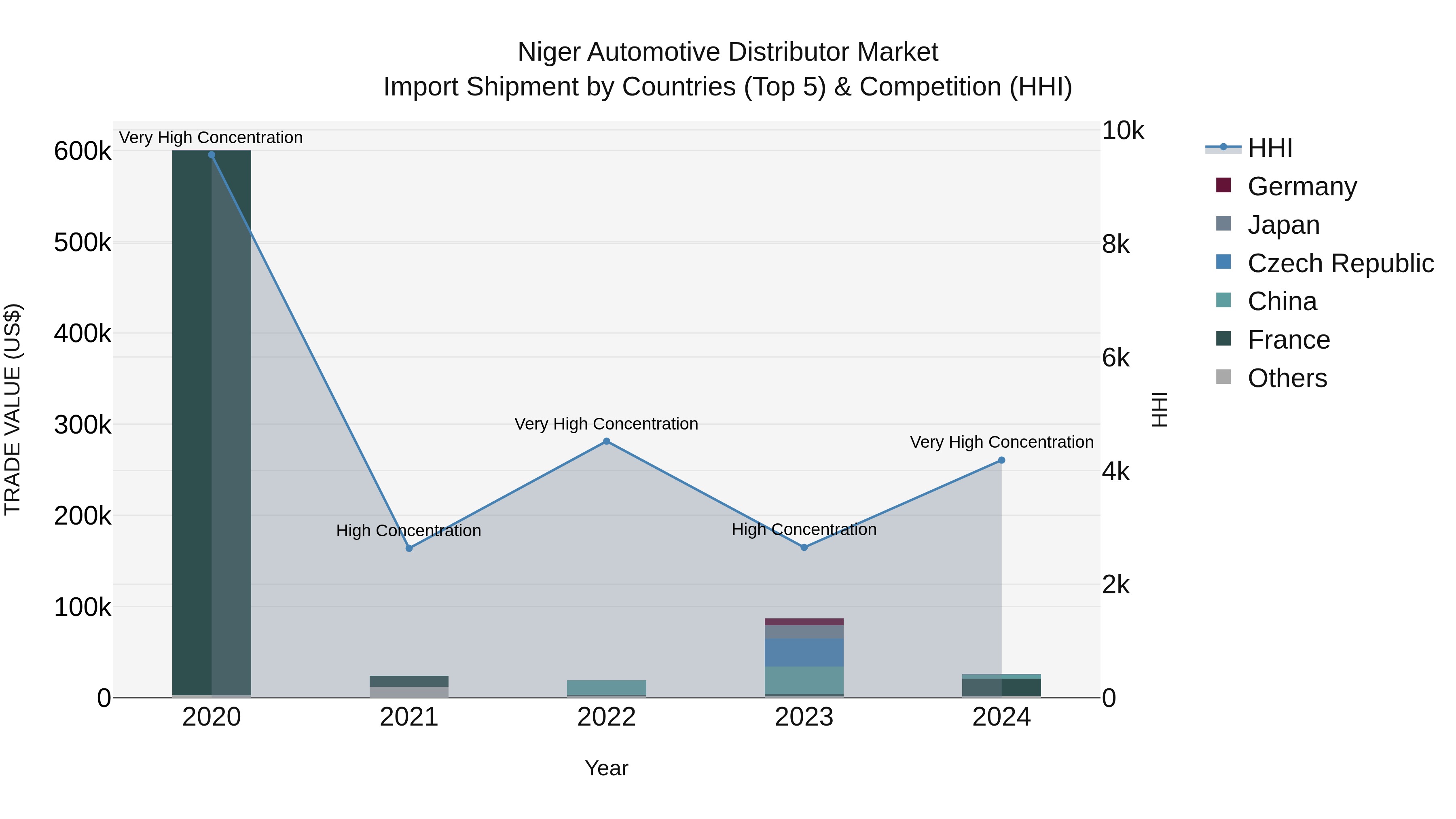Click High Concentration label at 2023

coord(804,529)
